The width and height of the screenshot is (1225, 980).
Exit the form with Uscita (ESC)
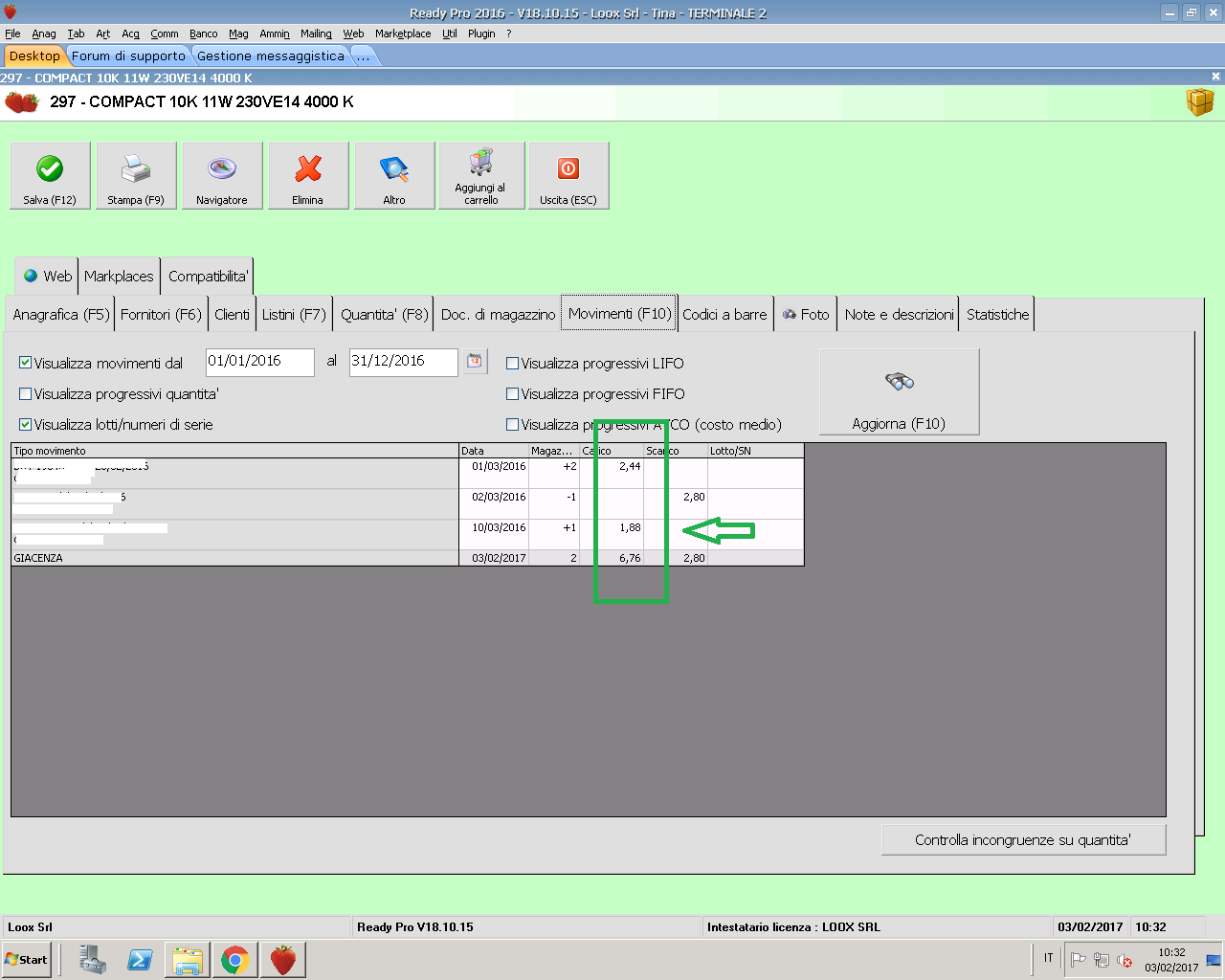pos(568,175)
